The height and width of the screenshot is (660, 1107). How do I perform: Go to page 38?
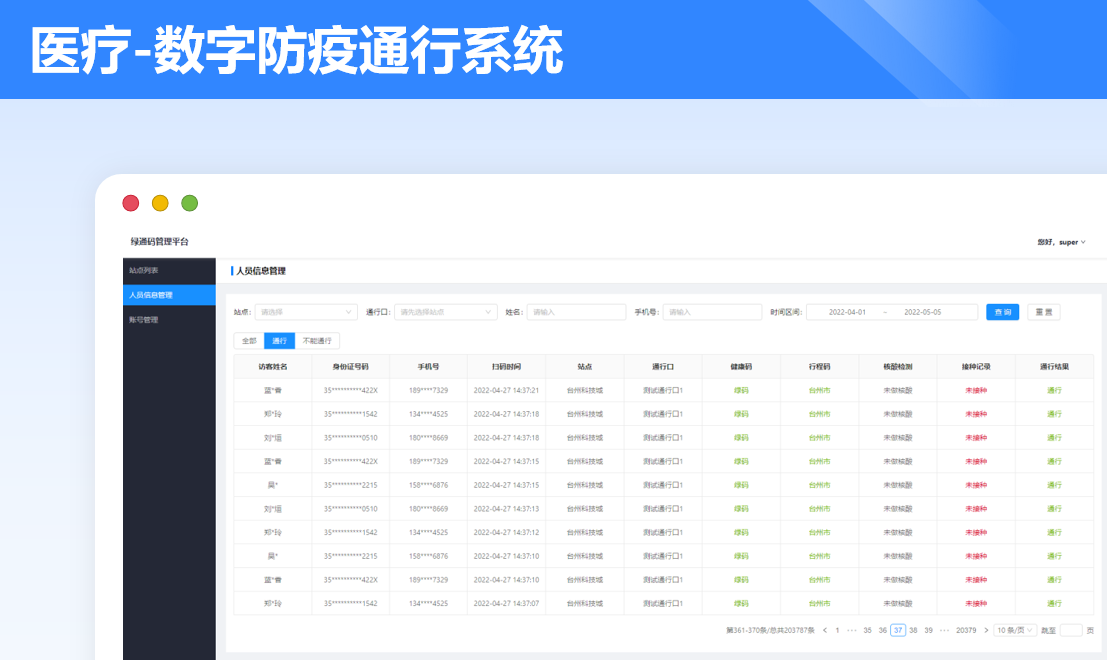click(914, 630)
